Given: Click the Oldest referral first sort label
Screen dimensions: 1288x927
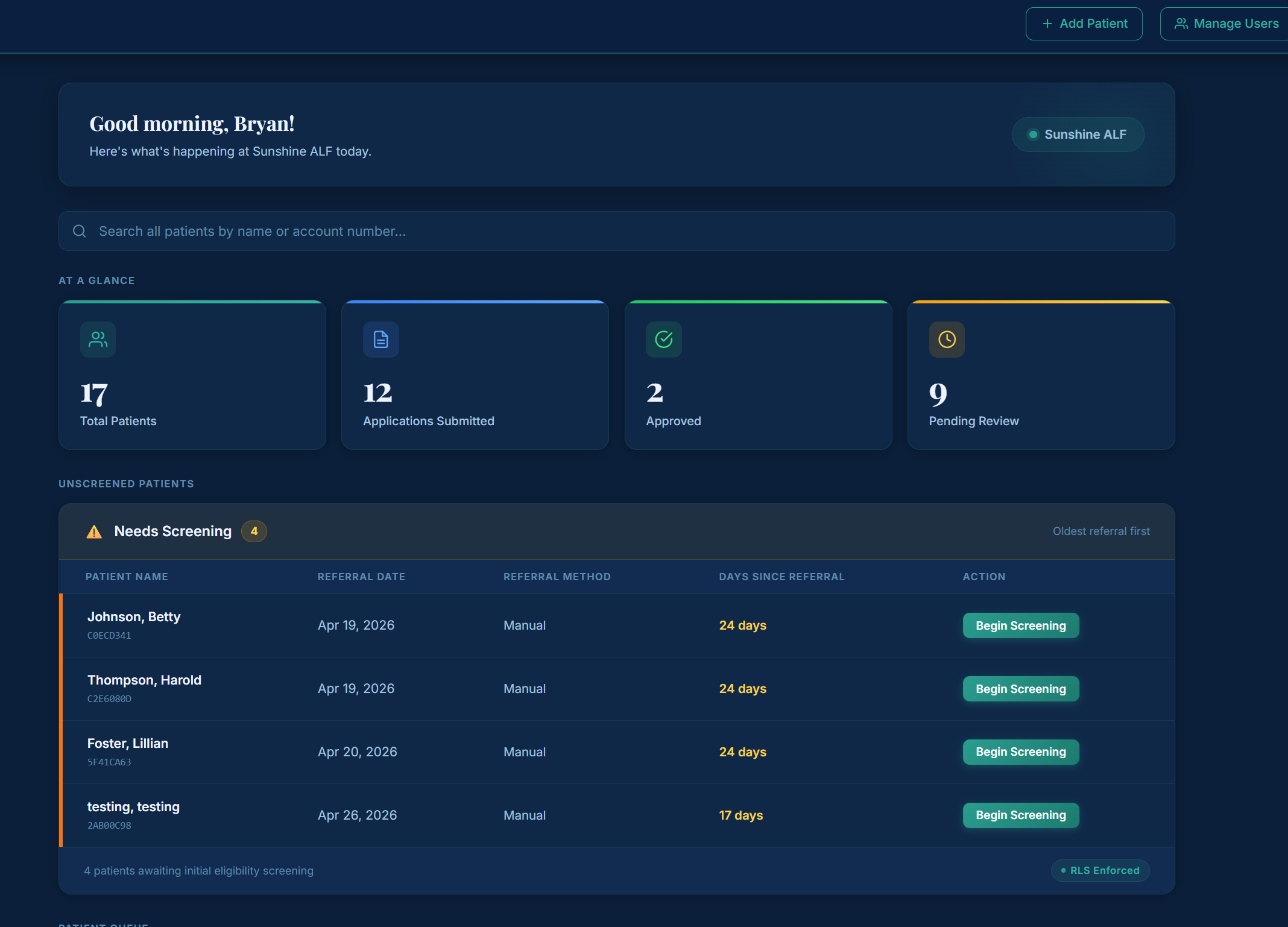Looking at the screenshot, I should pos(1101,531).
